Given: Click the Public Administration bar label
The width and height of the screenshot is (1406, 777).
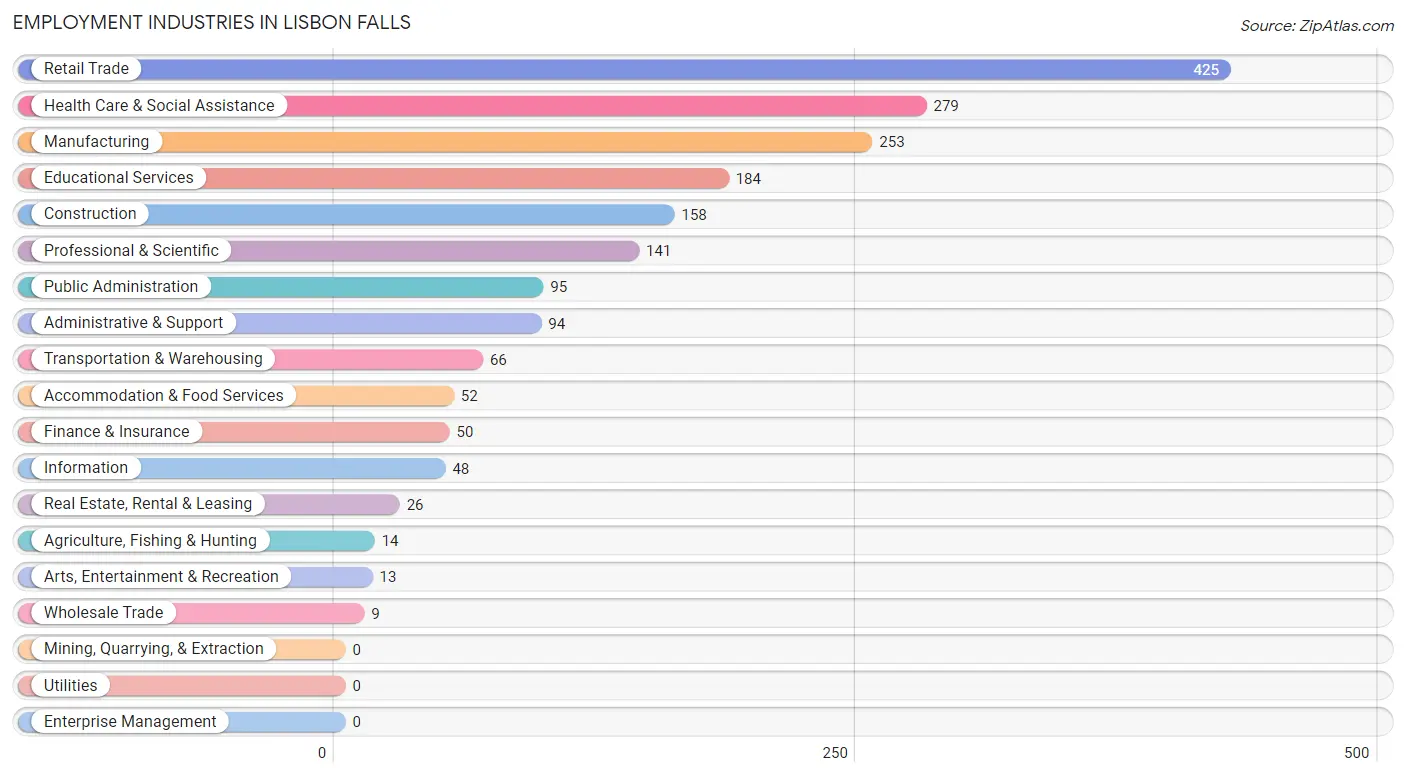Looking at the screenshot, I should click(x=121, y=286).
